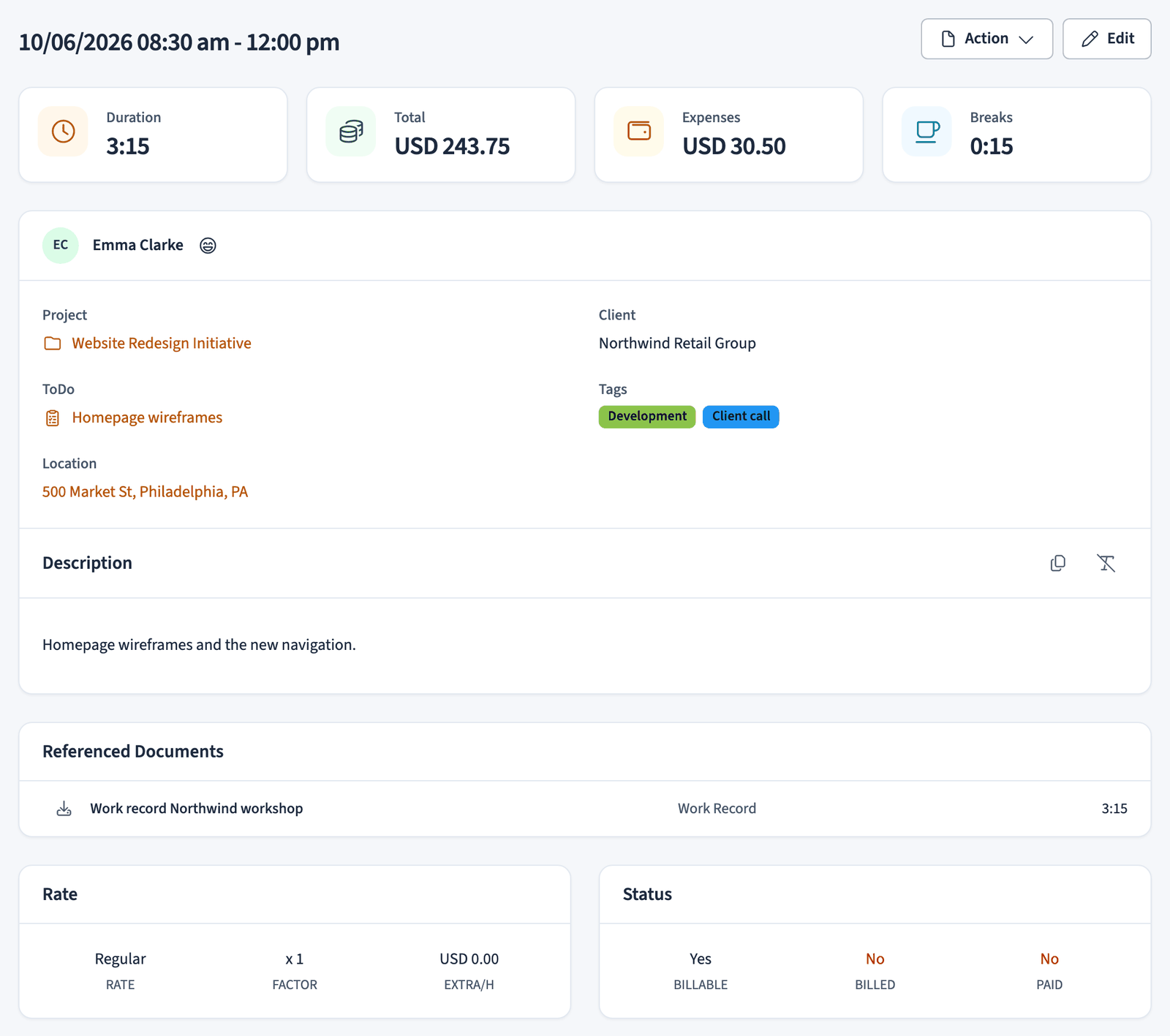Click the pencil icon on the Edit button
1170x1036 pixels.
1090,39
